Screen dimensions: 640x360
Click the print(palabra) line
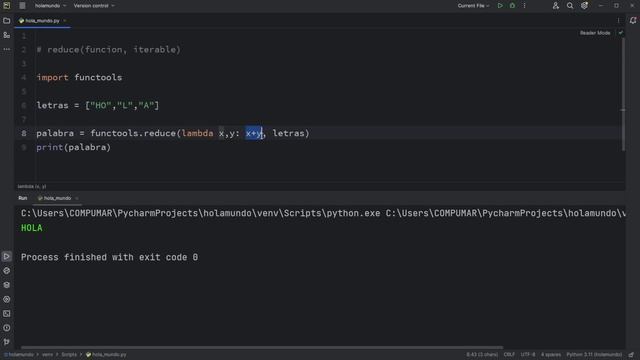(73, 147)
